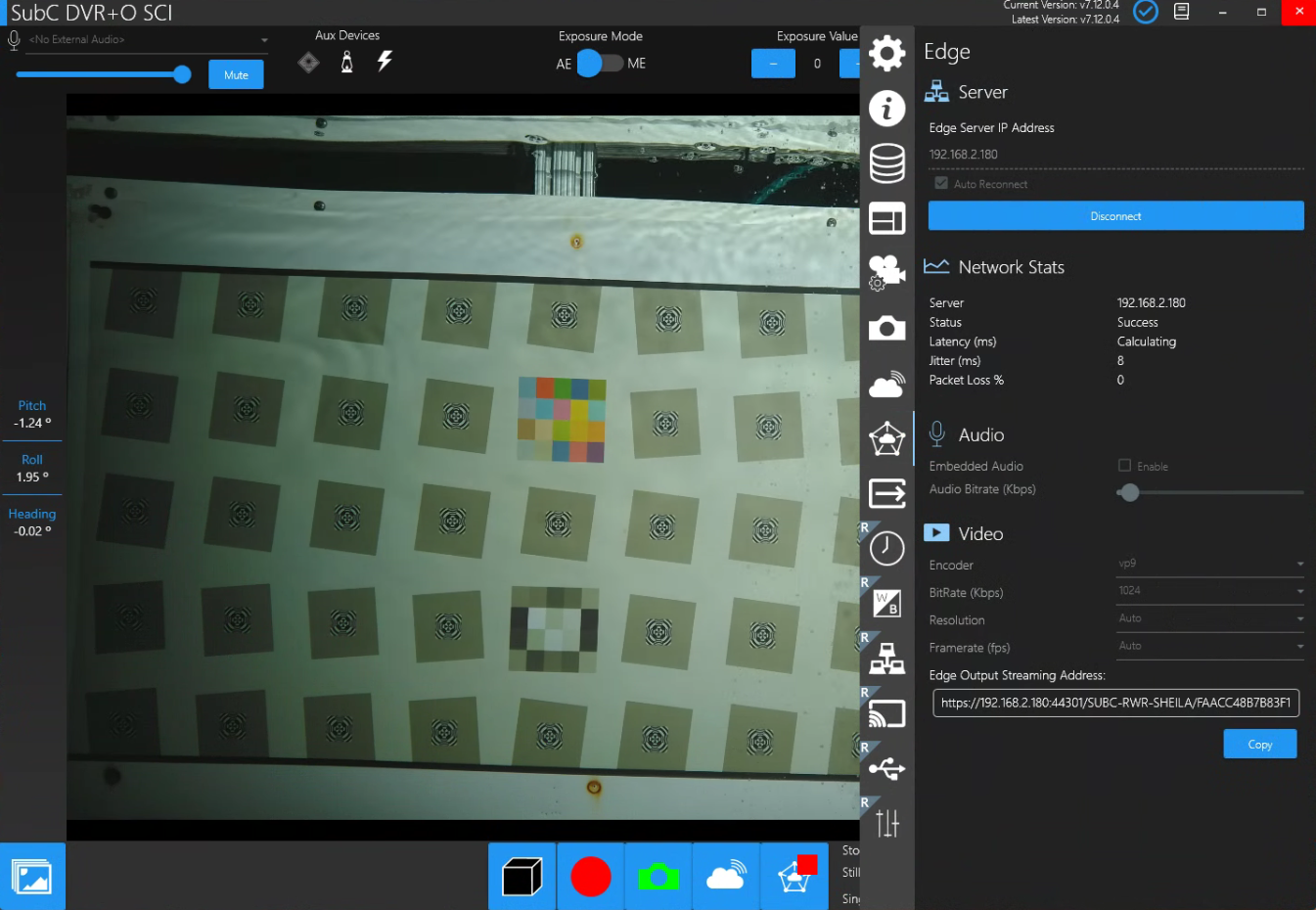
Task: Click the Audio Bitrate slider handle
Action: 1129,492
